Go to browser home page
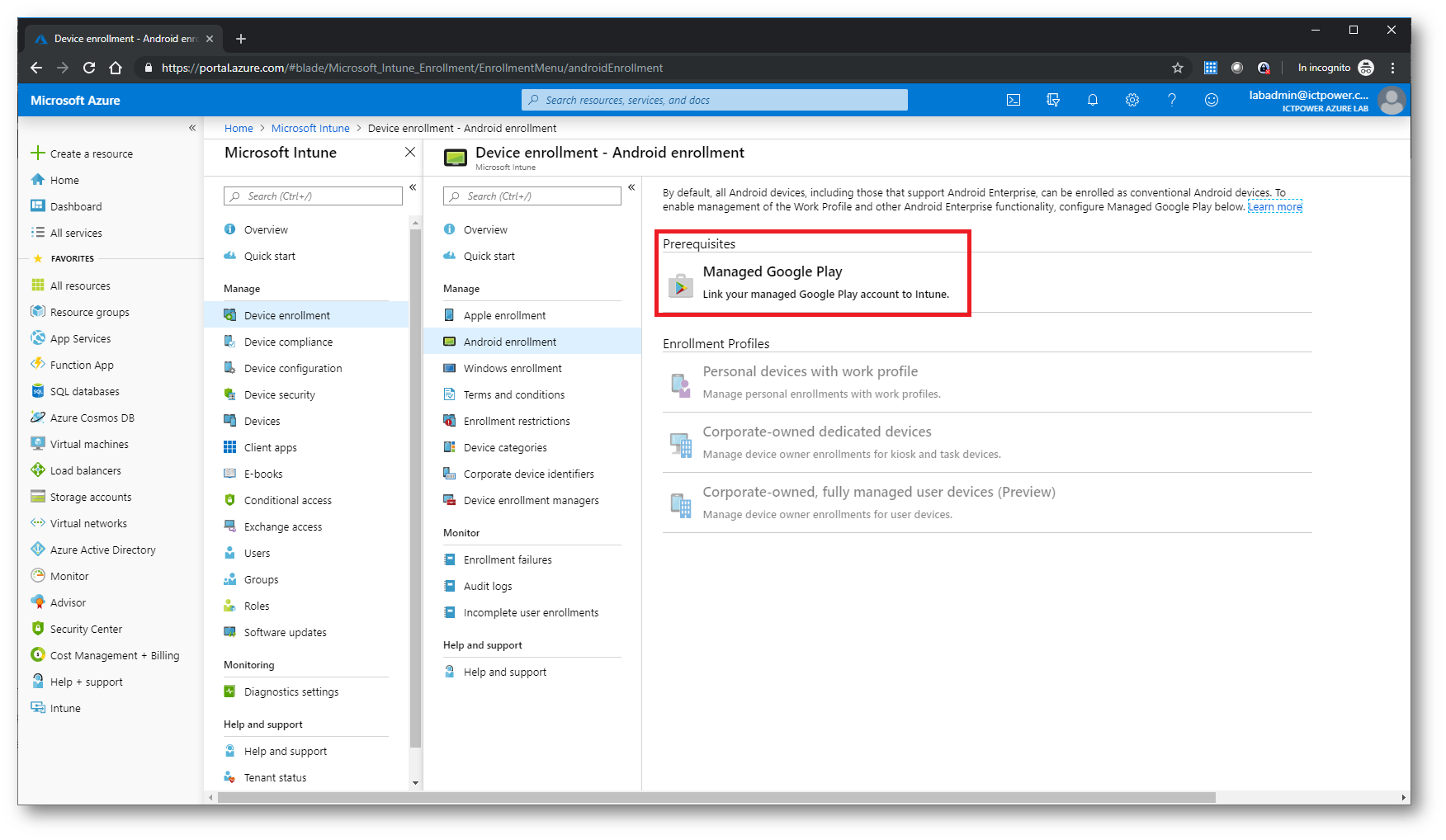The image size is (1446, 840). pyautogui.click(x=116, y=68)
